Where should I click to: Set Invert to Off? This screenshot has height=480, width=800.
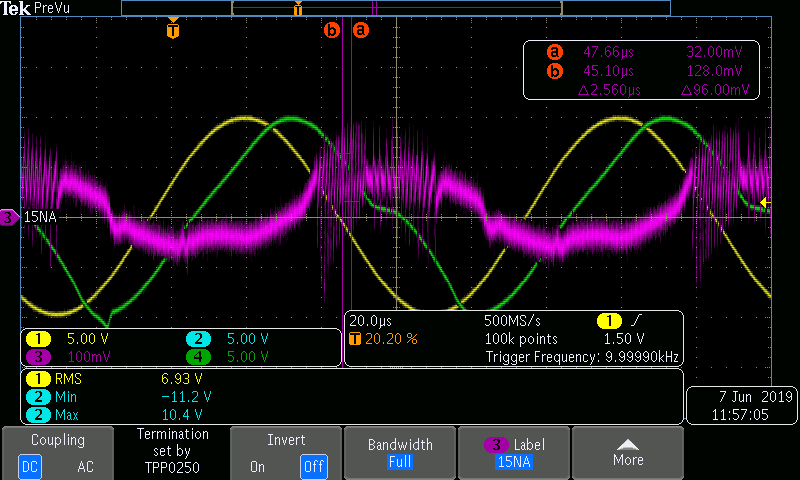313,466
